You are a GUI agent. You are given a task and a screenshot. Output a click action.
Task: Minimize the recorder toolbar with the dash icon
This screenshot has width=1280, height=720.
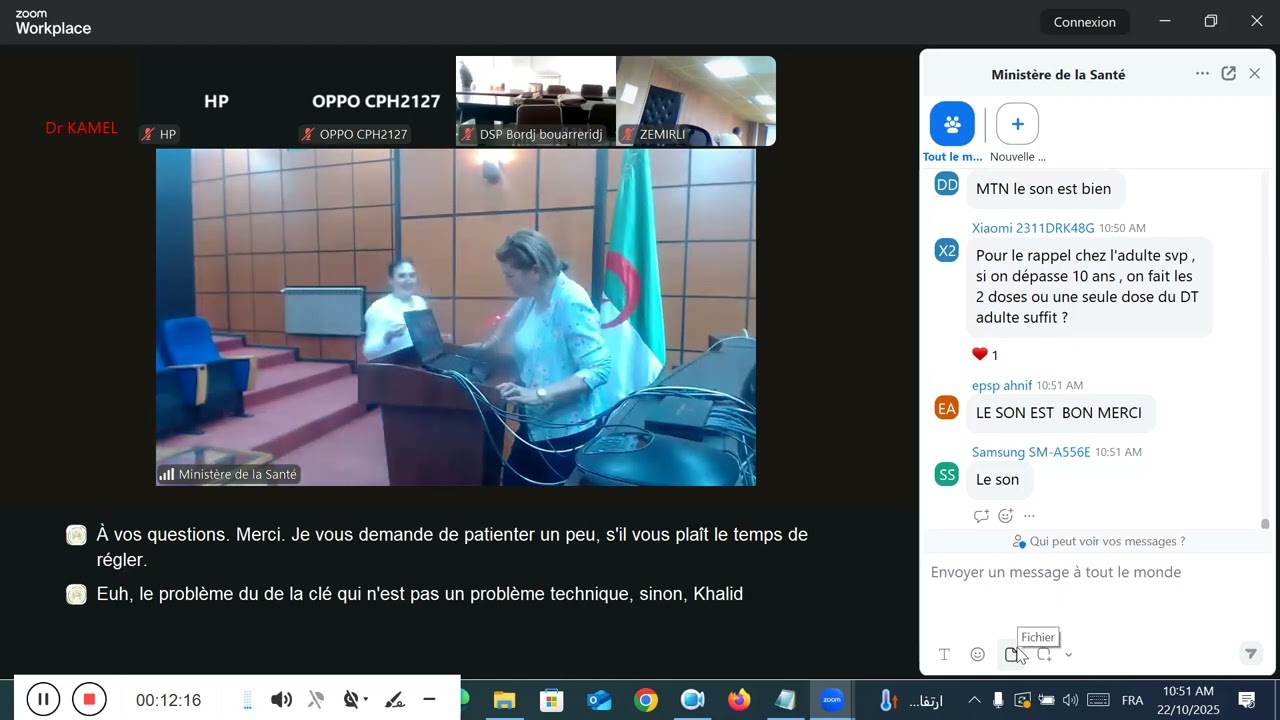point(429,700)
